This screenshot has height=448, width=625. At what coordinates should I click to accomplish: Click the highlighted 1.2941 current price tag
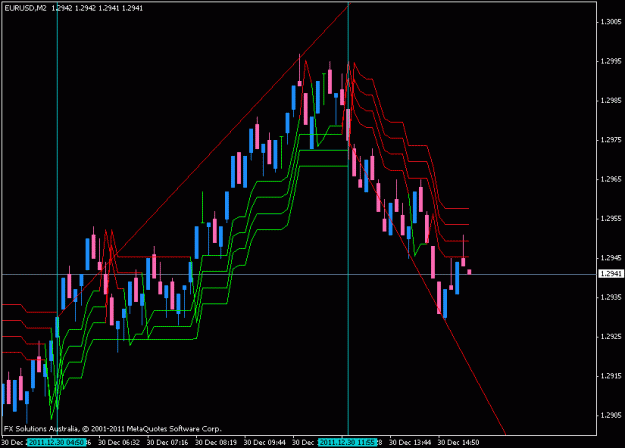pyautogui.click(x=611, y=274)
